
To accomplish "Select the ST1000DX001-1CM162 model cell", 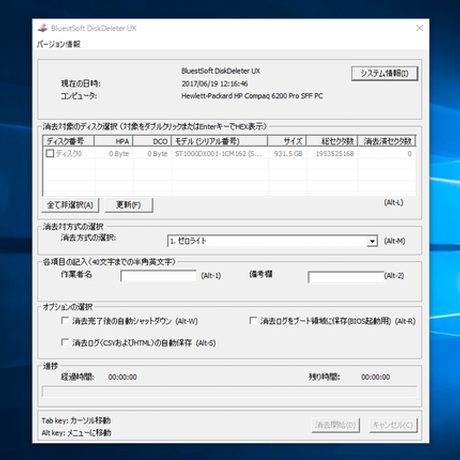I will coord(220,154).
